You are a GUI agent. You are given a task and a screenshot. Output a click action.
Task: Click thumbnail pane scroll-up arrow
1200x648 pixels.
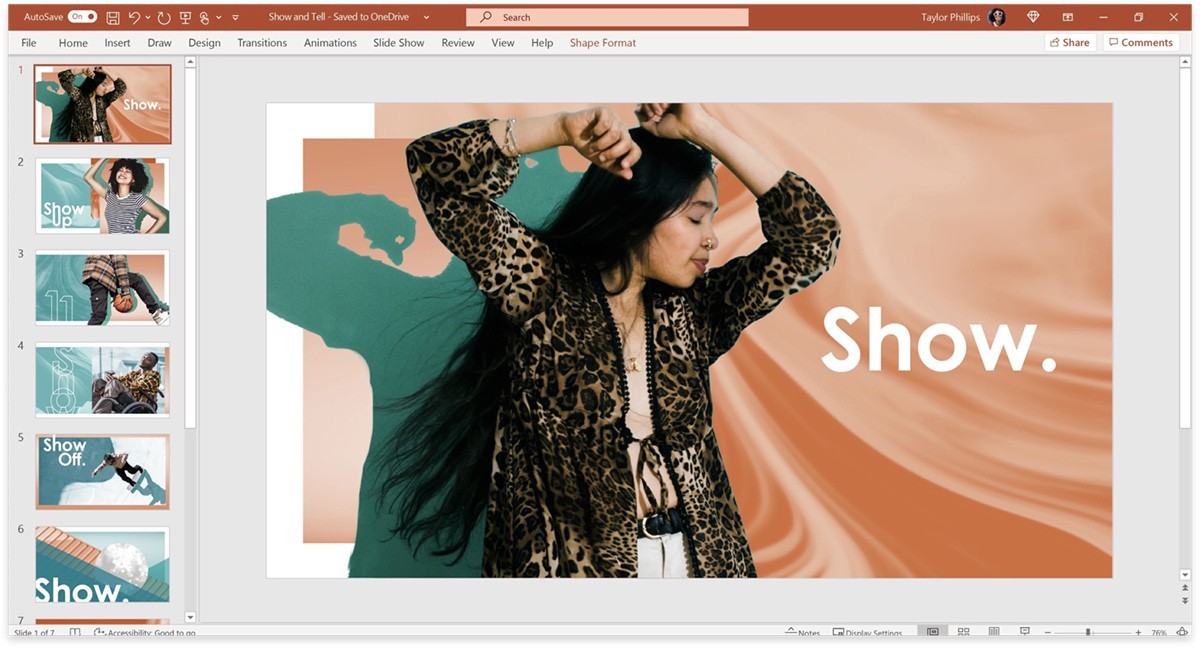[x=190, y=63]
